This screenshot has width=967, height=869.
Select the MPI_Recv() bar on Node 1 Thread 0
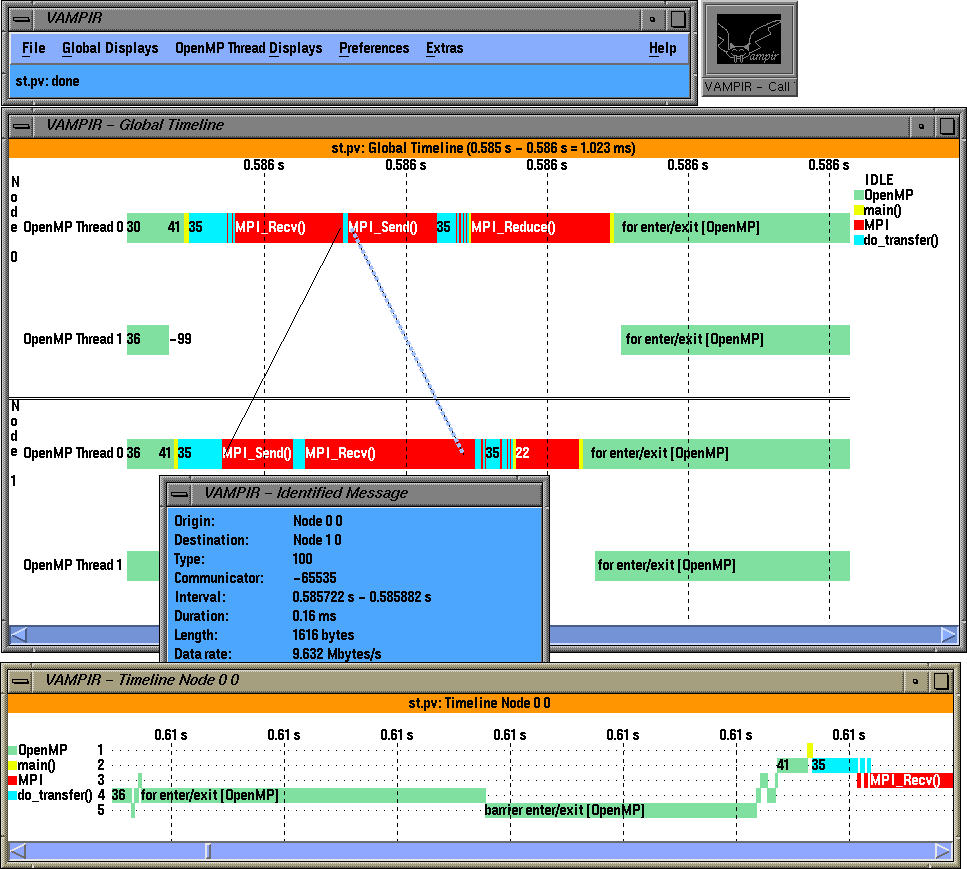pyautogui.click(x=390, y=453)
